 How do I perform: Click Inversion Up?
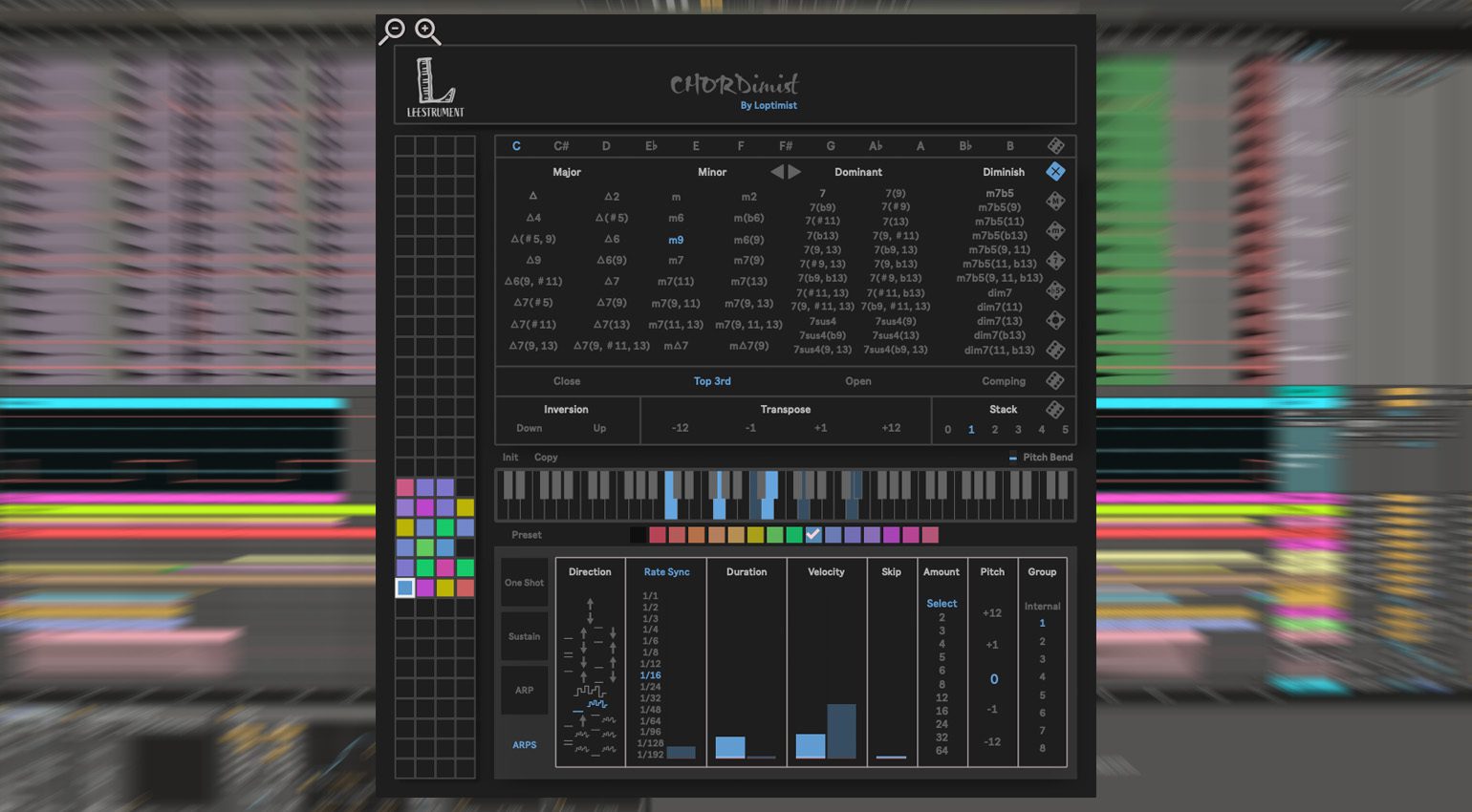(x=599, y=428)
